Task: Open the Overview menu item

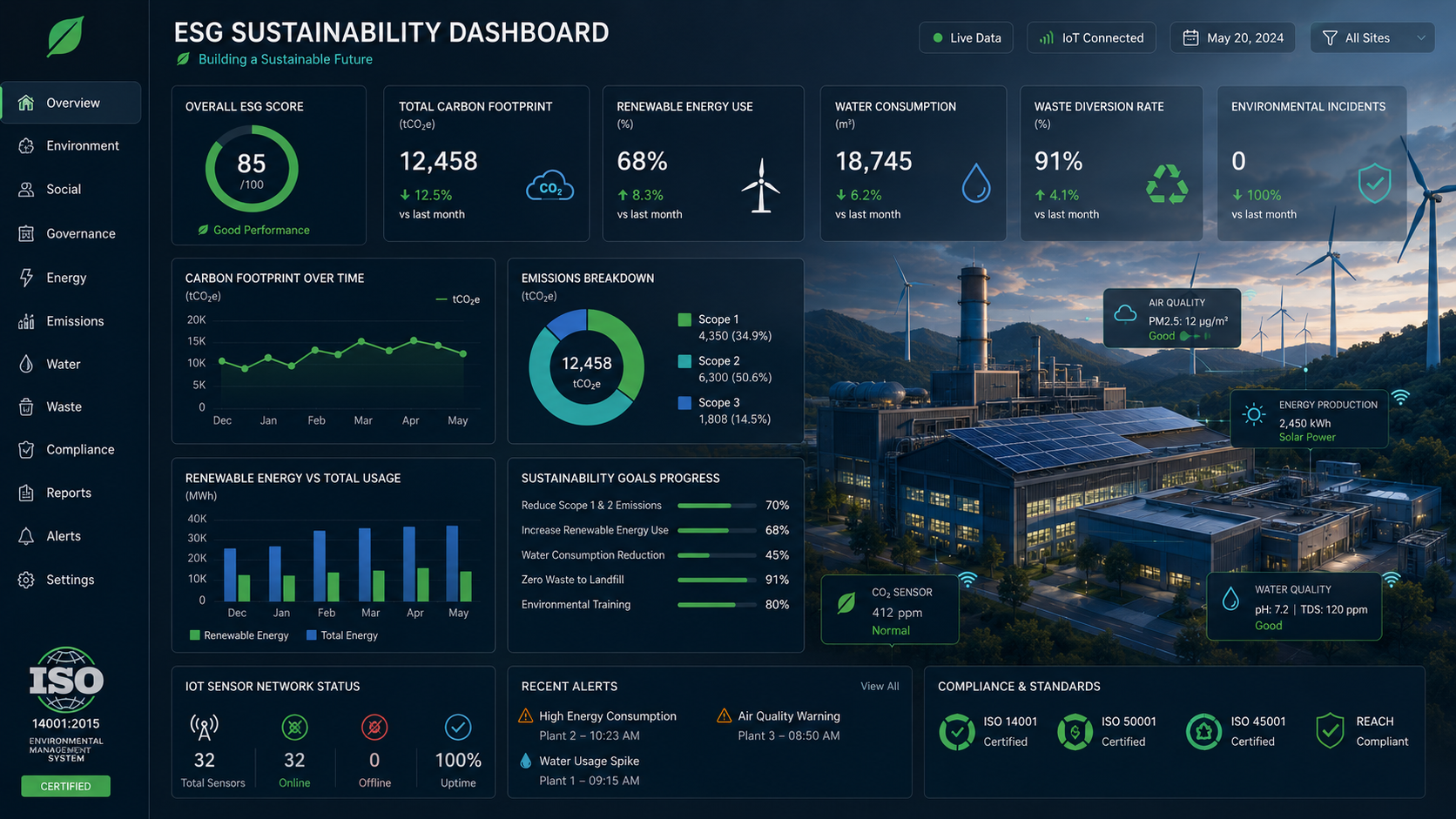Action: [71, 103]
